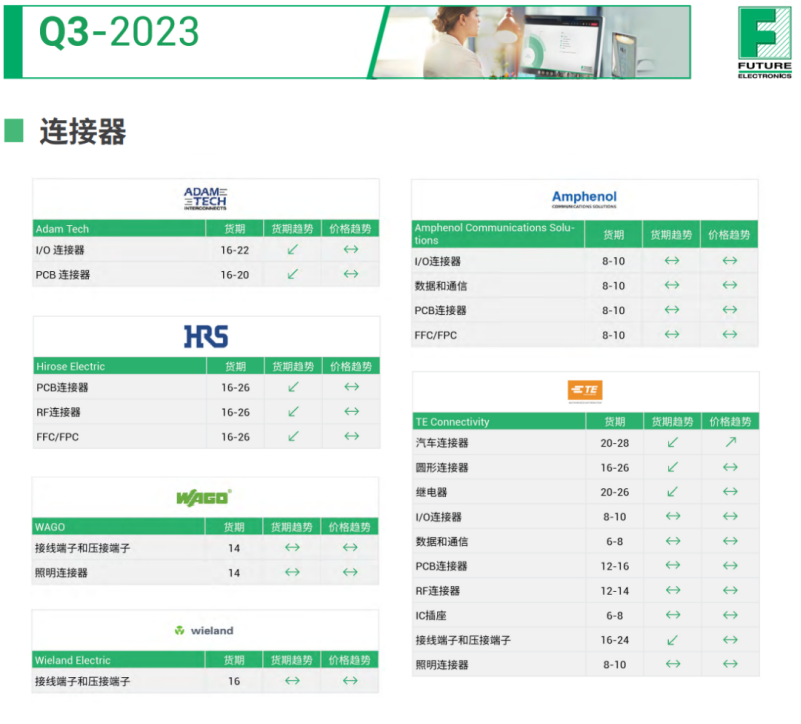The image size is (801, 724).
Task: Click the rising price arrow for 汽车连接器
Action: [730, 442]
